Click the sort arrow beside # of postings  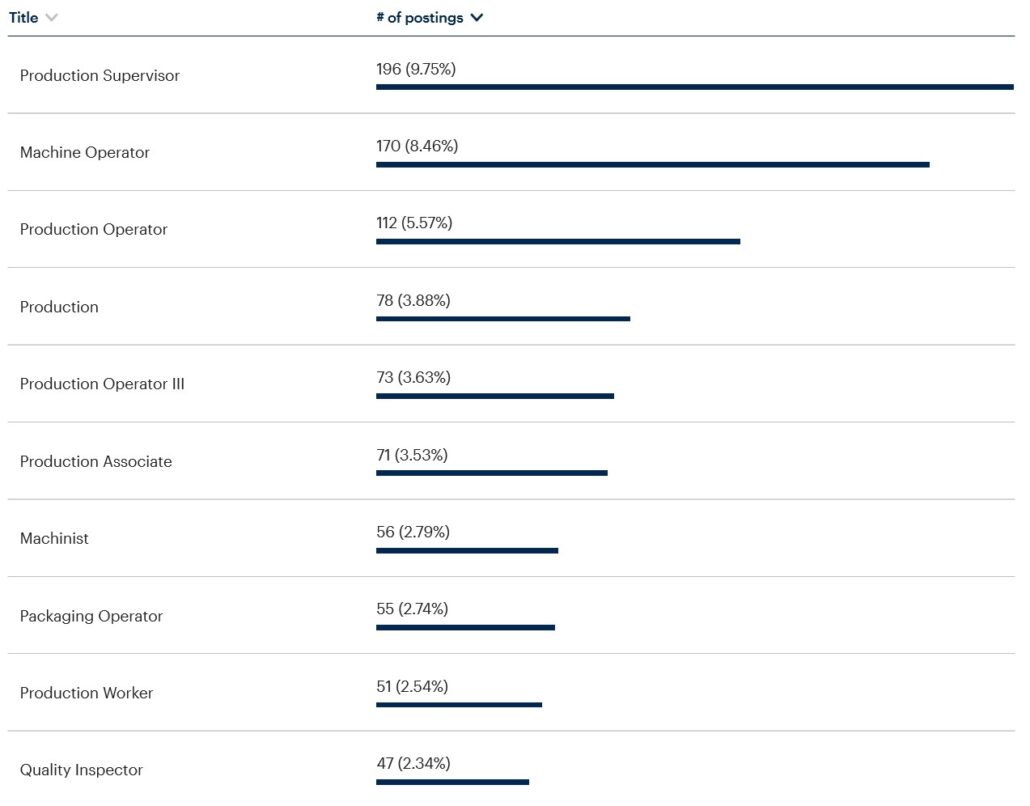click(x=477, y=18)
